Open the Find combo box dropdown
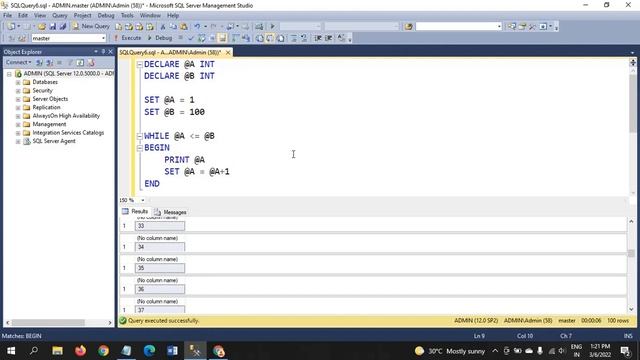This screenshot has width=640, height=360. pos(499,27)
